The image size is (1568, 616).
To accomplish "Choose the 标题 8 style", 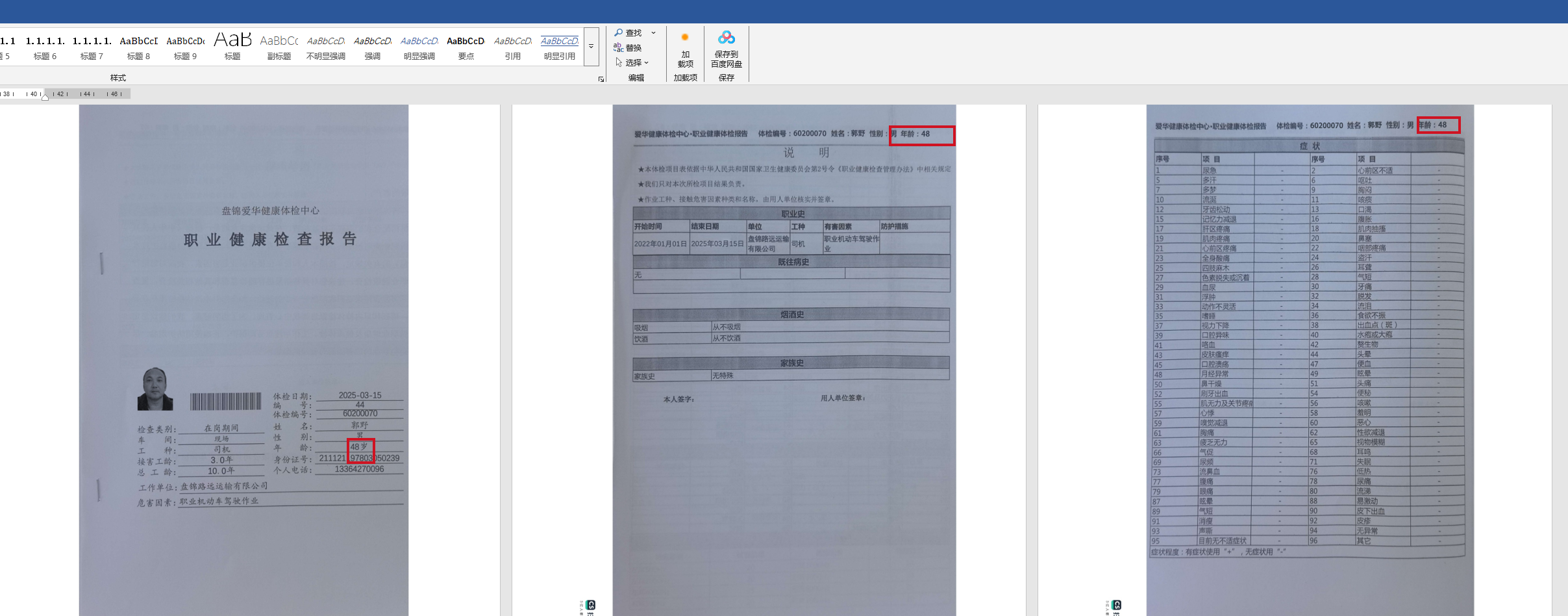I will [138, 47].
